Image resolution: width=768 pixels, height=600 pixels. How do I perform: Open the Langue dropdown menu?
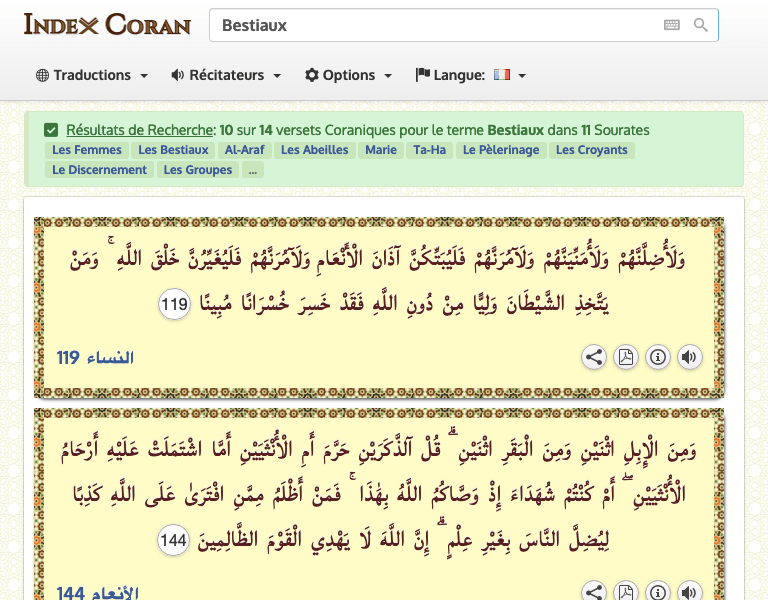click(x=471, y=75)
